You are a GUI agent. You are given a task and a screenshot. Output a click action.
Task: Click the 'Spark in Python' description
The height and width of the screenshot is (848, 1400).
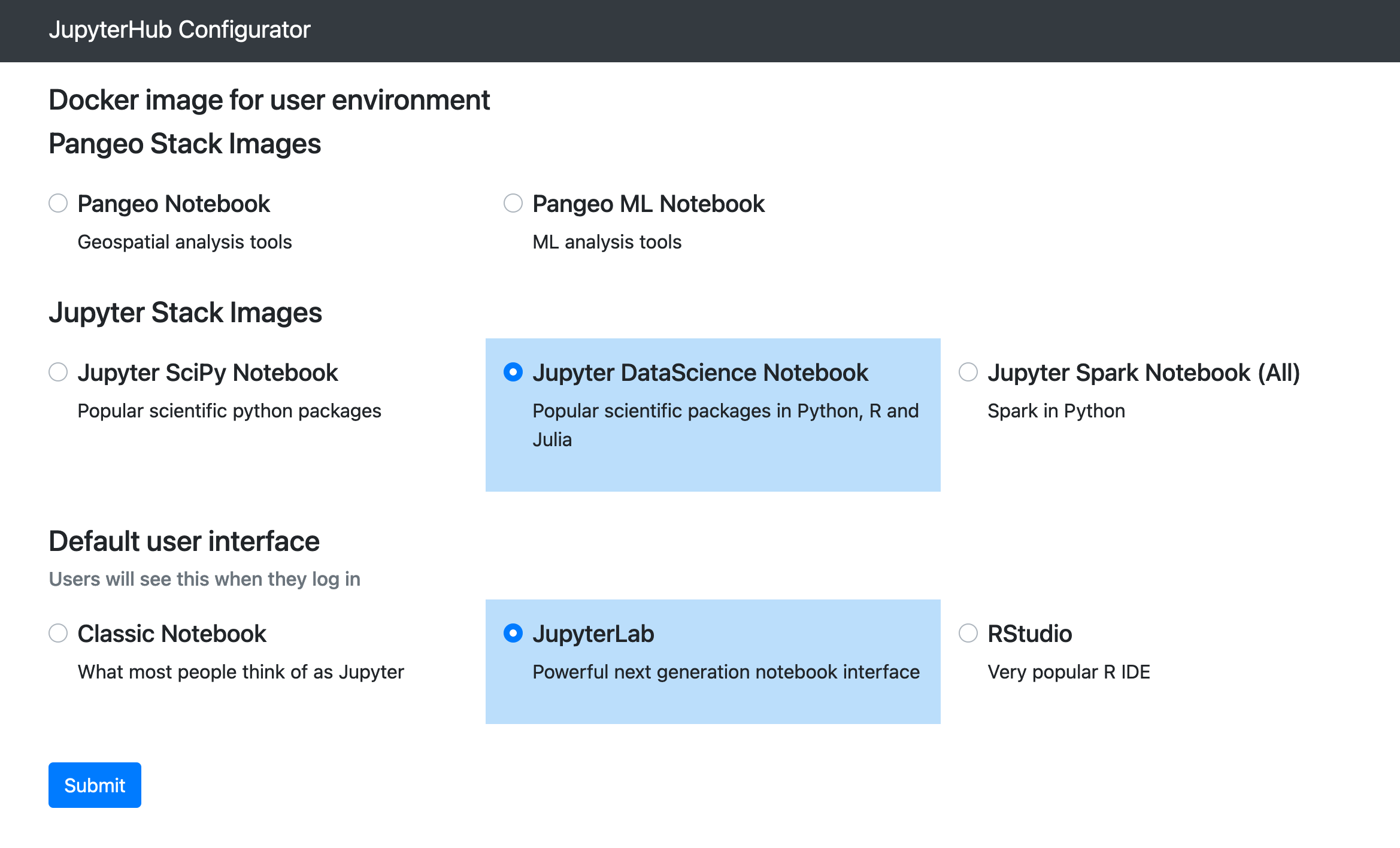tap(1056, 411)
